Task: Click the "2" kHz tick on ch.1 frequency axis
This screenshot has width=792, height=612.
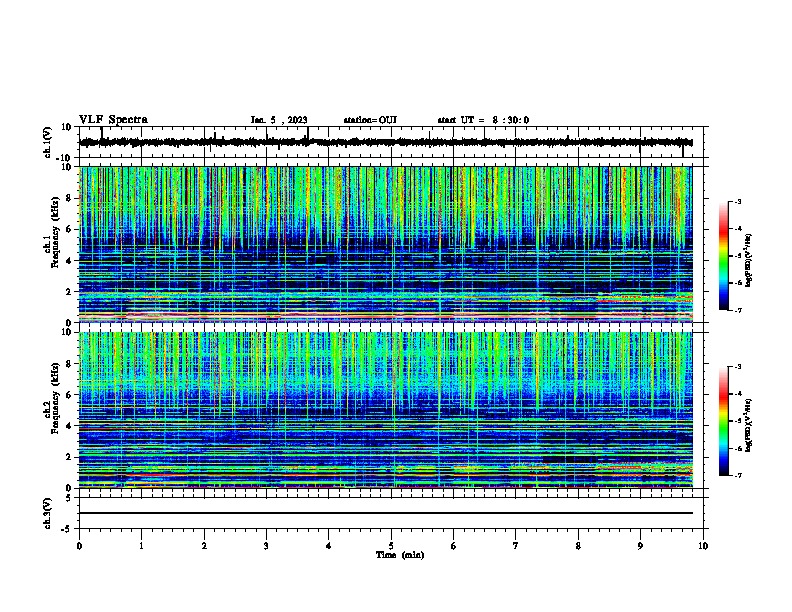Action: point(69,292)
